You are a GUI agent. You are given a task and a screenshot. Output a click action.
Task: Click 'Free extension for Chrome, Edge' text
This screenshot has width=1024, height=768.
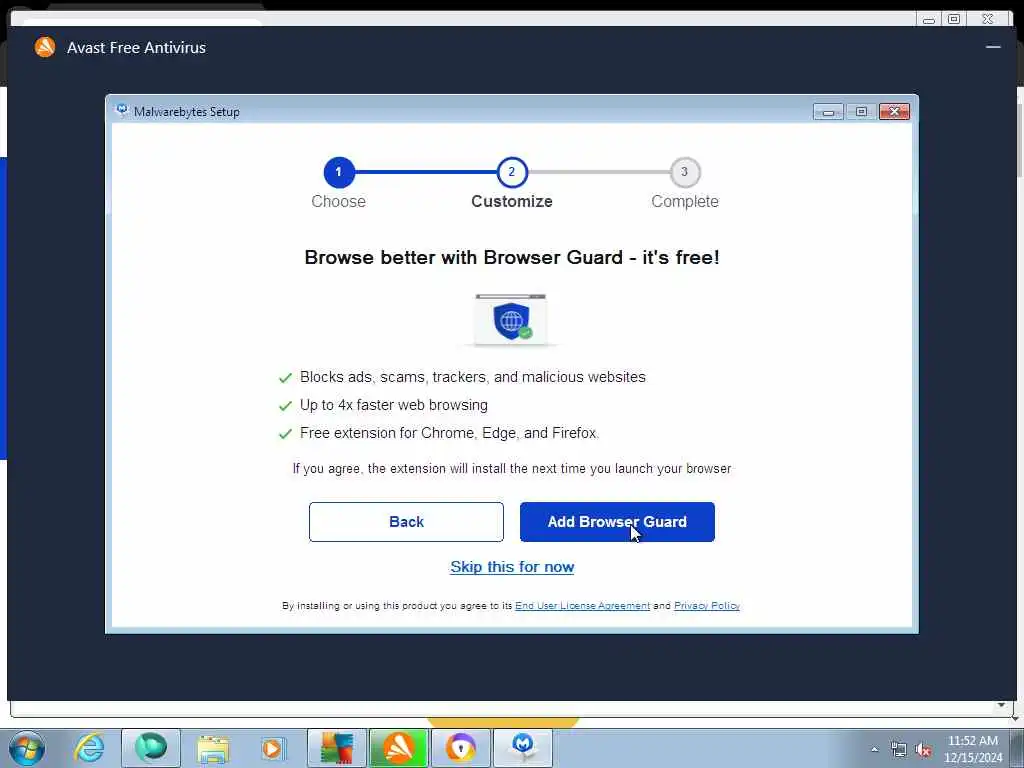click(449, 433)
